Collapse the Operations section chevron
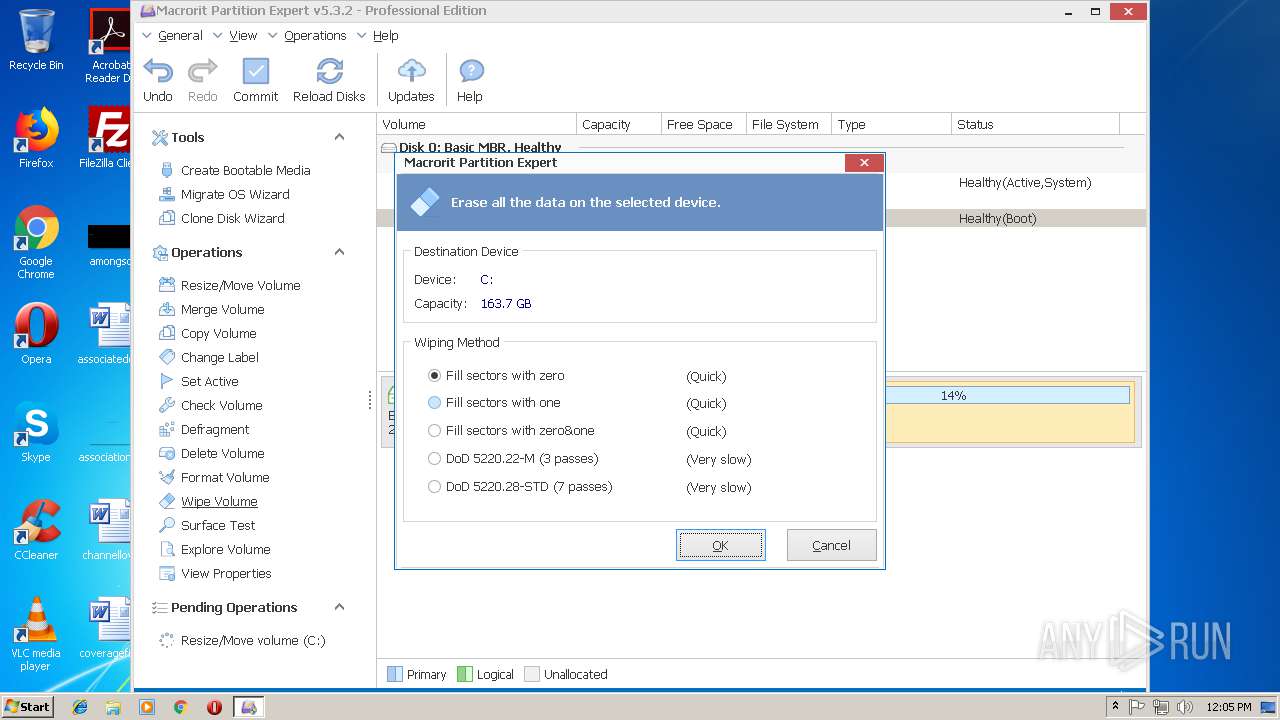This screenshot has width=1280, height=720. (x=339, y=252)
